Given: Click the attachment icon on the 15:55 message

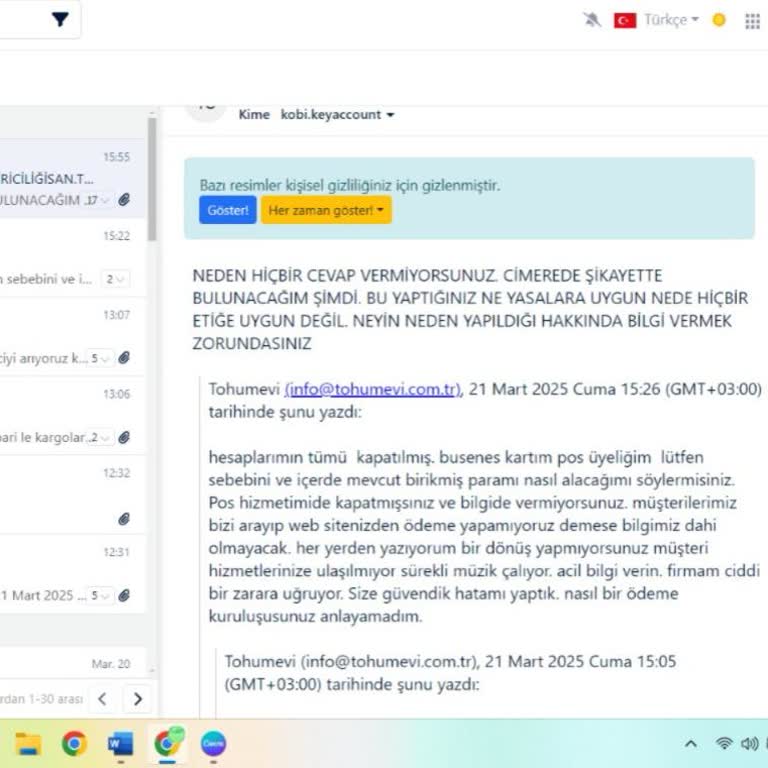Looking at the screenshot, I should point(124,200).
